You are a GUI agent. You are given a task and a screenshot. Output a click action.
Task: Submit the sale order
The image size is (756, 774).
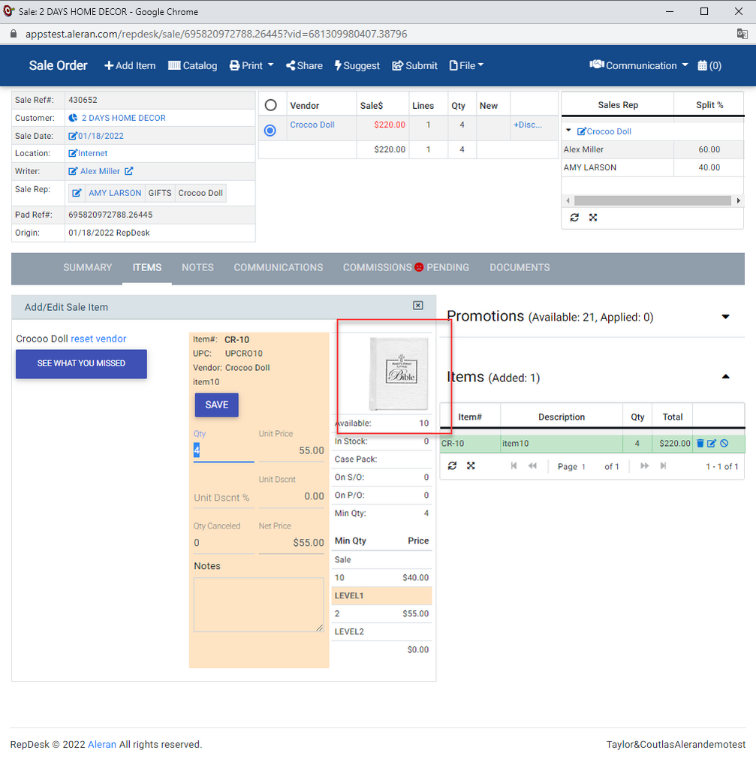pos(415,66)
